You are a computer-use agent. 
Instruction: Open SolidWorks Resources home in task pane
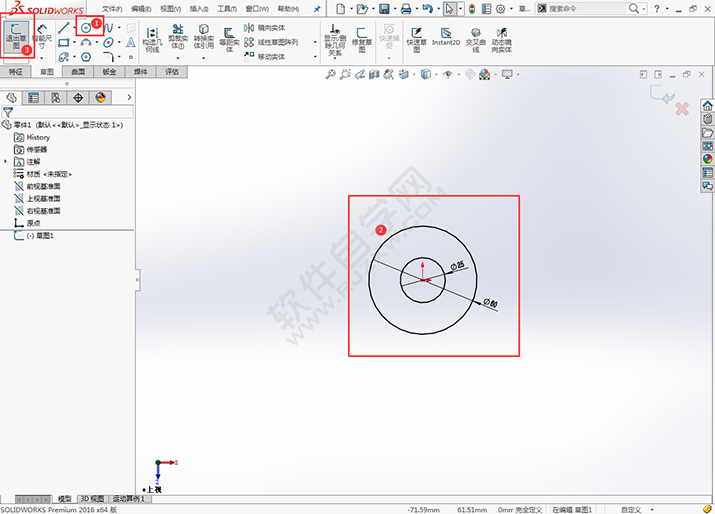708,106
